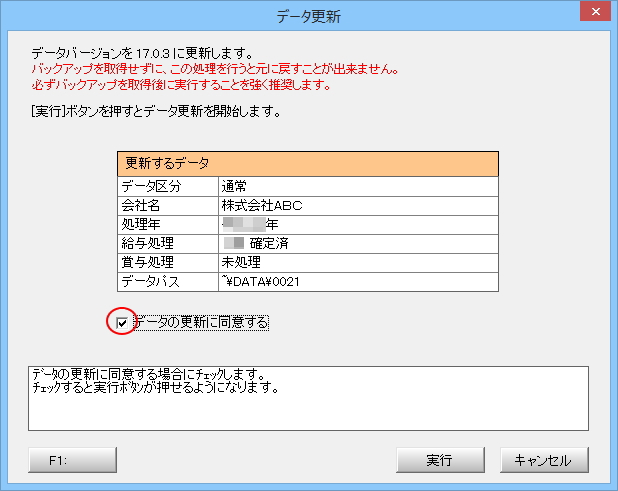Click the help description text box
Image resolution: width=618 pixels, height=491 pixels.
tap(308, 398)
